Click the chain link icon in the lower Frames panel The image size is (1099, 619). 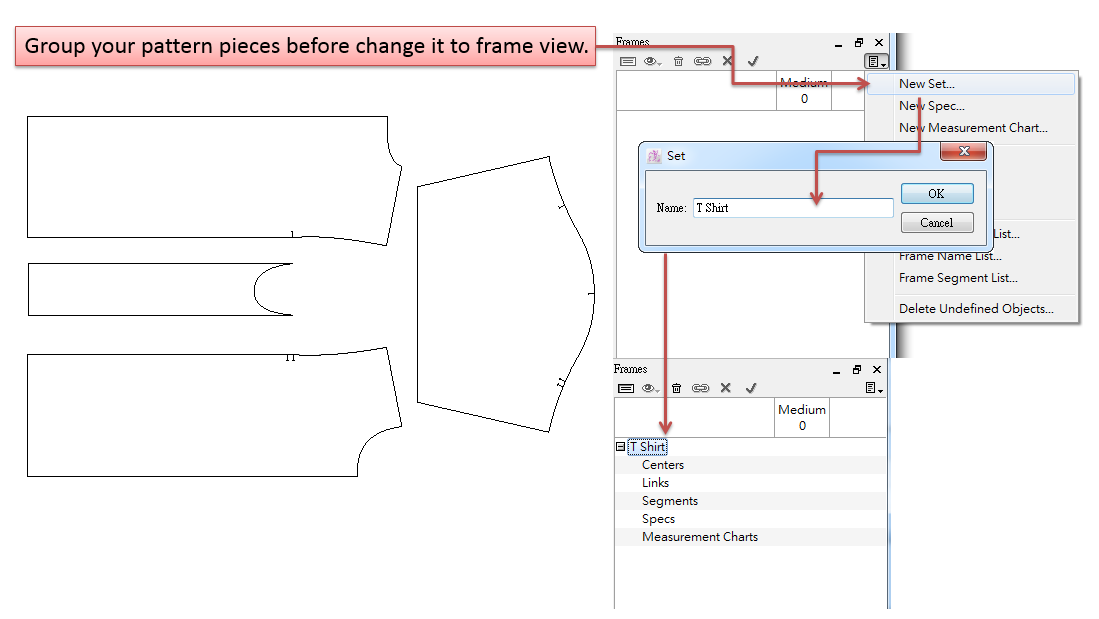(x=701, y=388)
